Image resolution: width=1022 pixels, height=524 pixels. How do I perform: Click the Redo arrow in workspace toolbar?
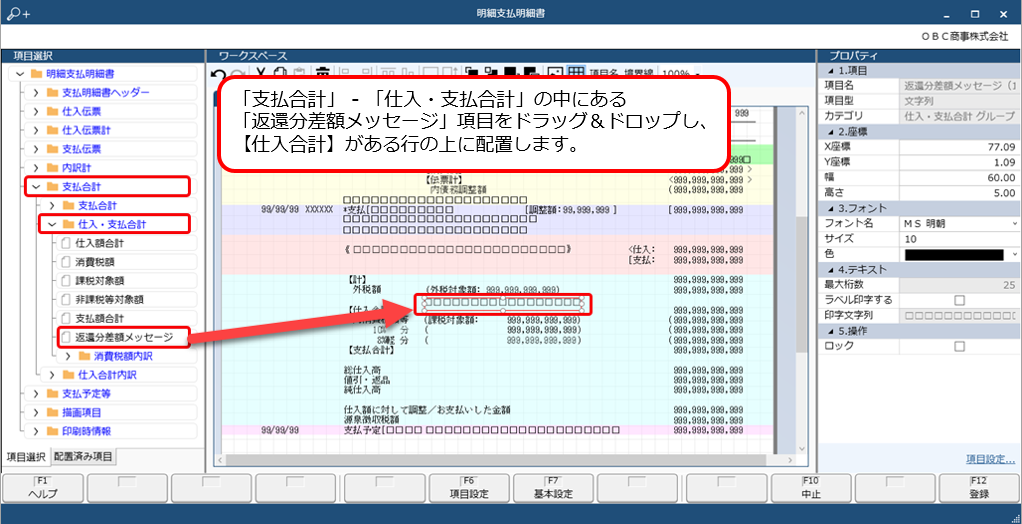tap(237, 74)
